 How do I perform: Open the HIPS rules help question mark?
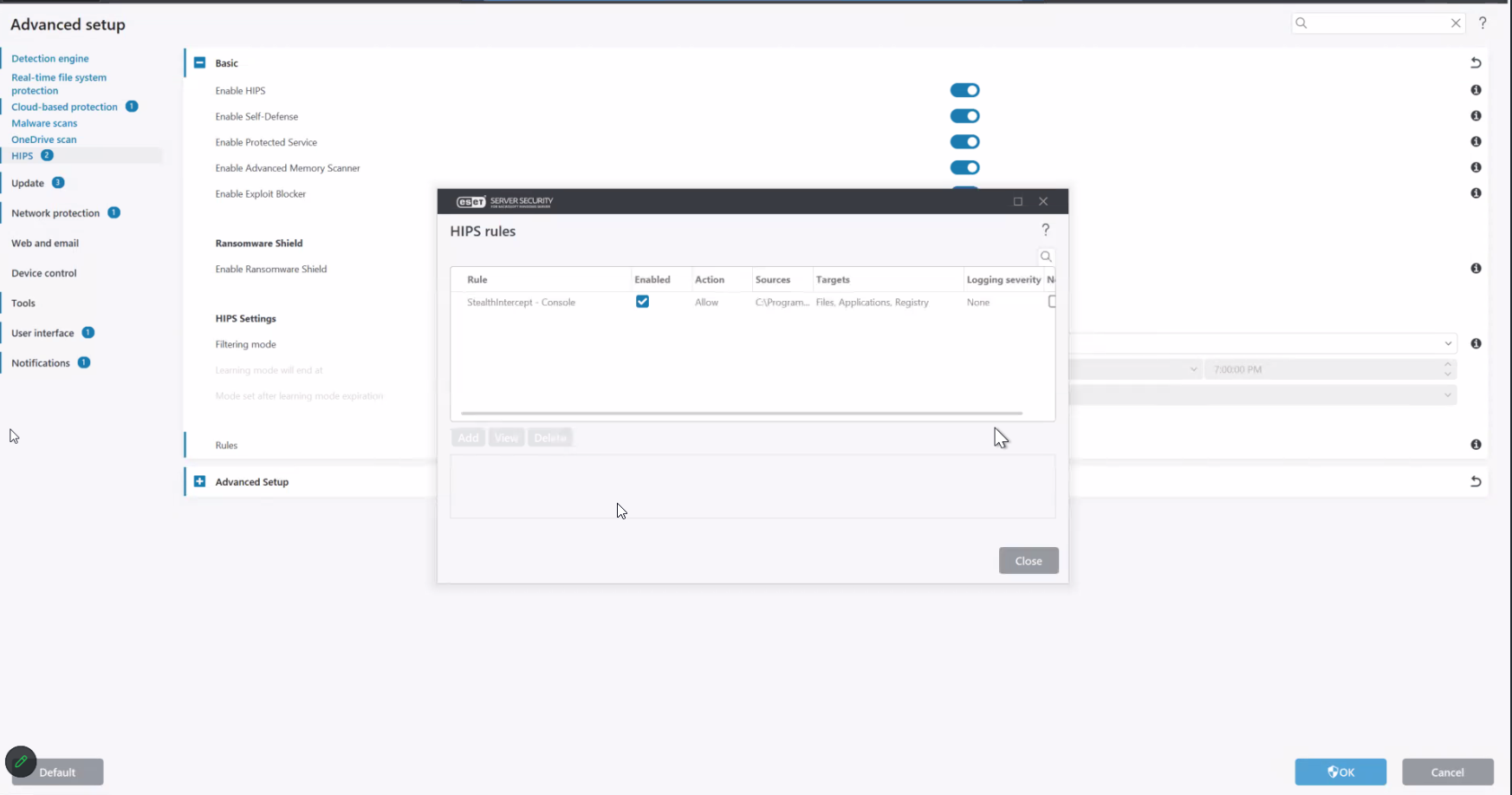[x=1045, y=230]
